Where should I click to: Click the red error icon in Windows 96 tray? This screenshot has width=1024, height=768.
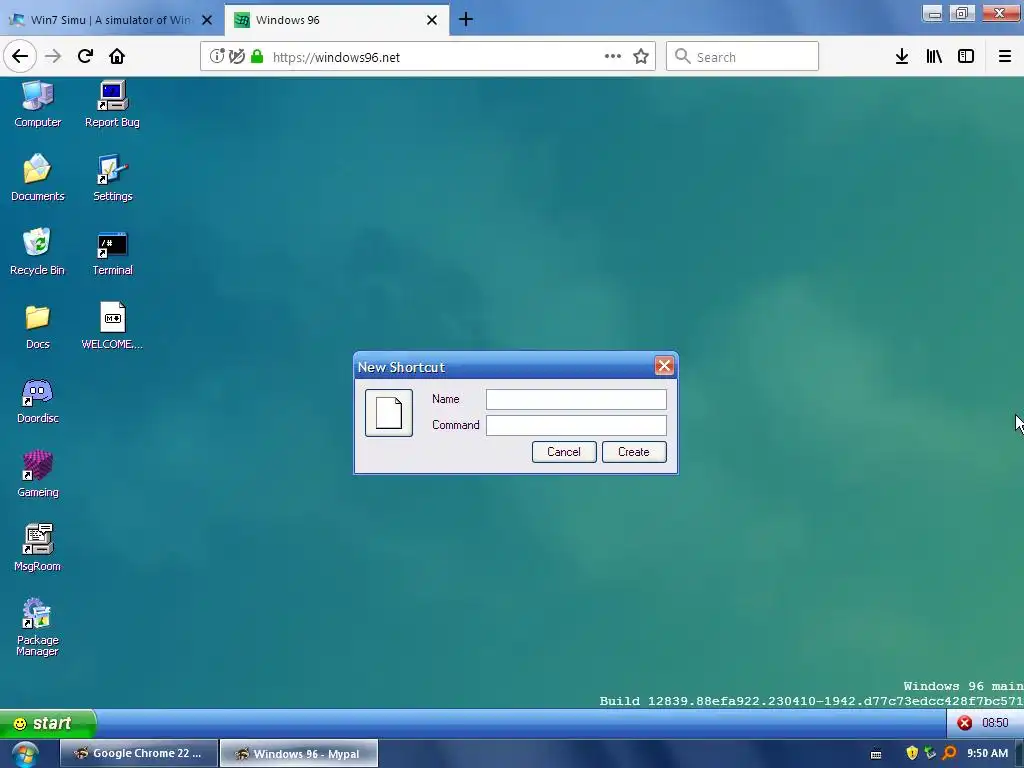pos(965,723)
